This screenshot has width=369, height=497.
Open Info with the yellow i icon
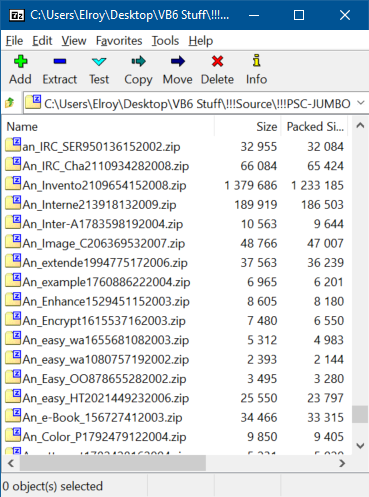256,61
